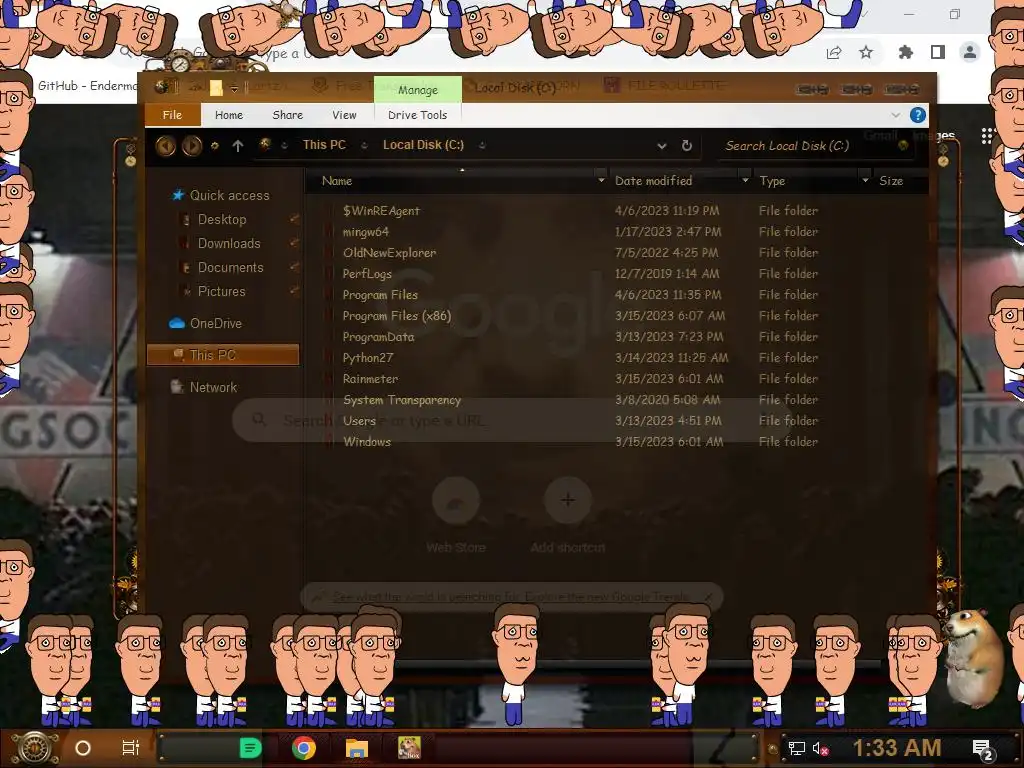The image size is (1024, 768).
Task: Click Share icon in Chrome toolbar
Action: [x=834, y=52]
